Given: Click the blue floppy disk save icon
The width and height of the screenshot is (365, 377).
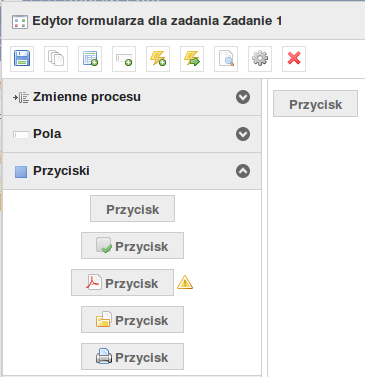Looking at the screenshot, I should tap(22, 59).
